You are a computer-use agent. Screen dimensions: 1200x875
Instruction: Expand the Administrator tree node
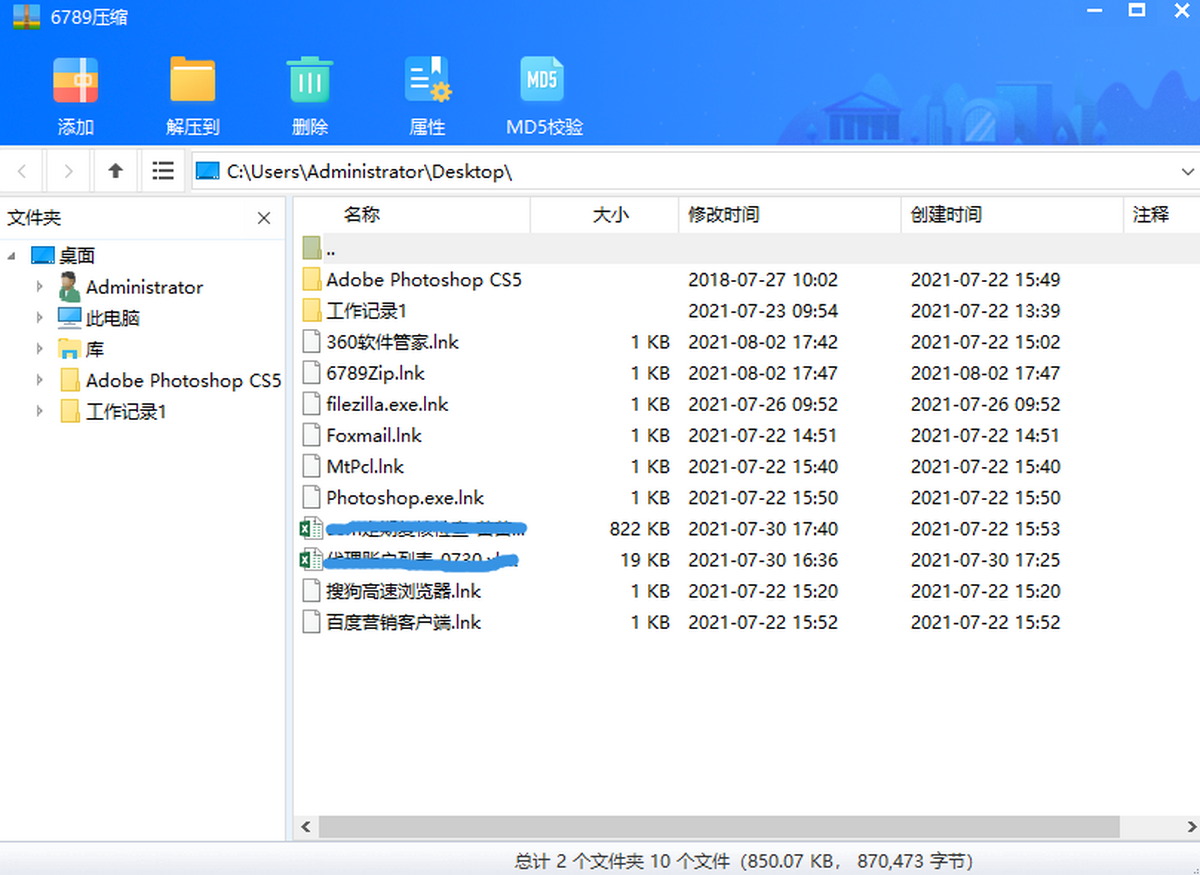[39, 287]
